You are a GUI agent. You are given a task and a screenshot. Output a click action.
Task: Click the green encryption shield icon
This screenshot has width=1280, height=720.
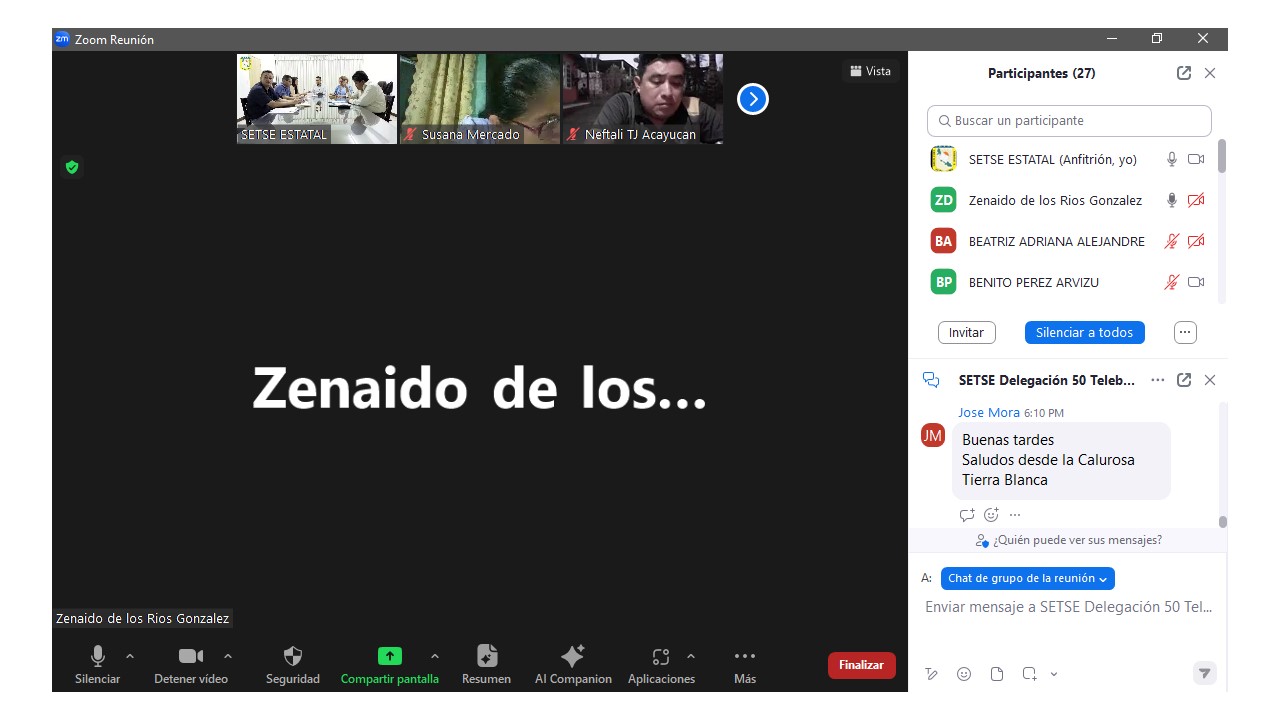(72, 167)
